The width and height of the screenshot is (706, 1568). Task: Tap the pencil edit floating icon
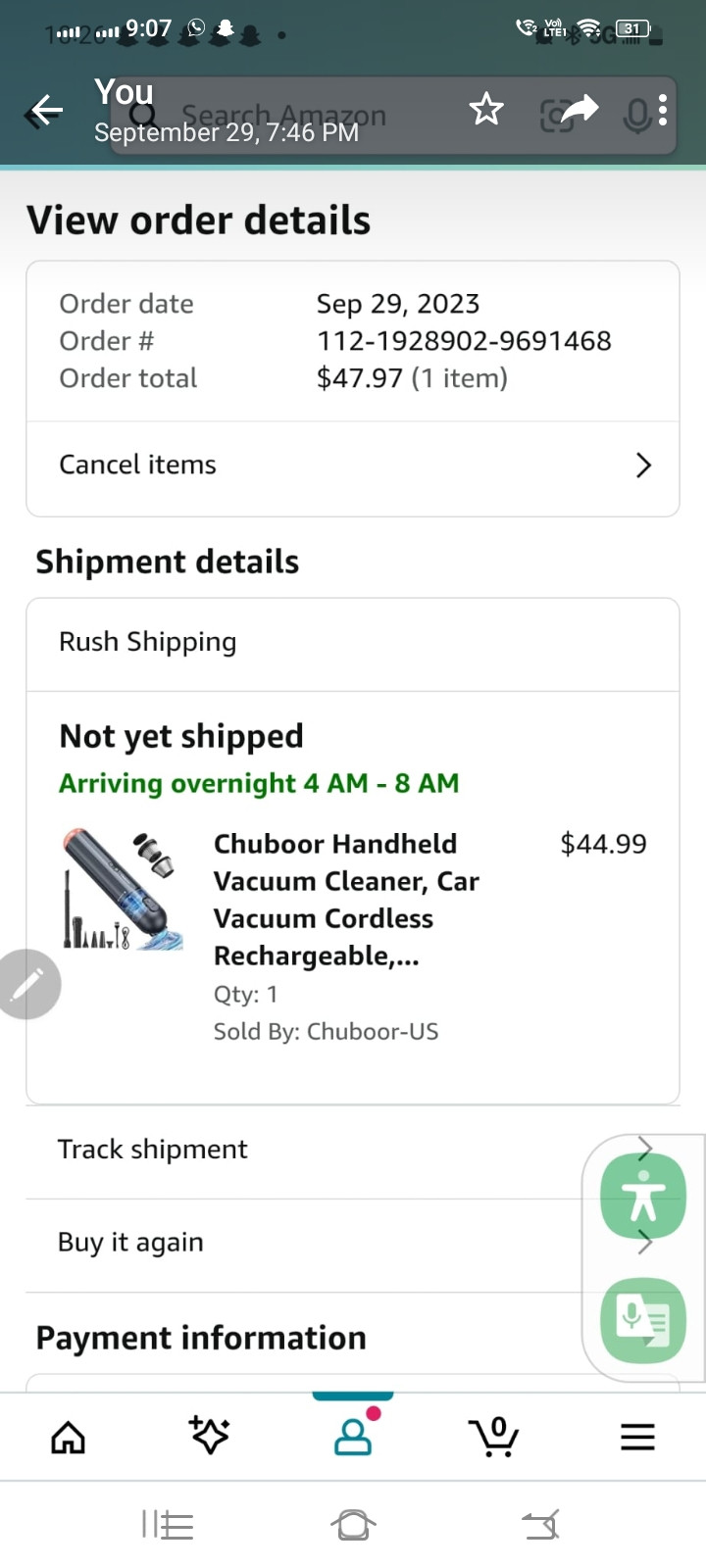[x=28, y=984]
